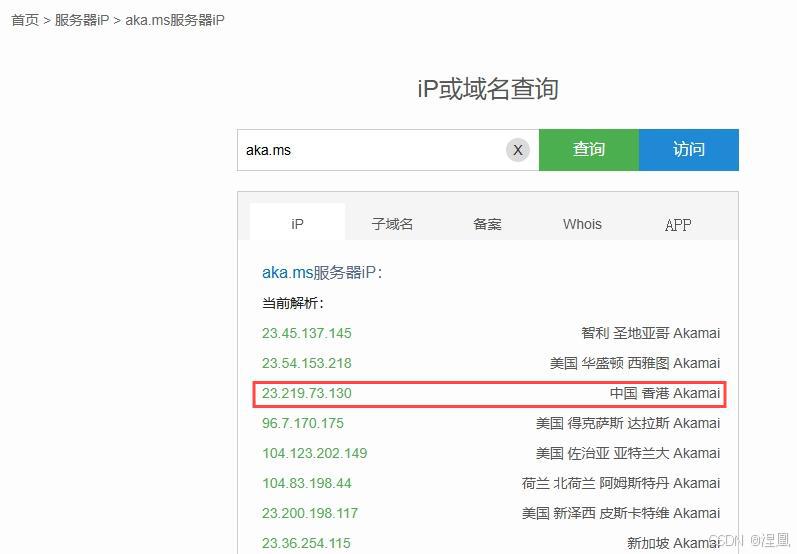
Task: Click the green 查询 button
Action: point(589,150)
